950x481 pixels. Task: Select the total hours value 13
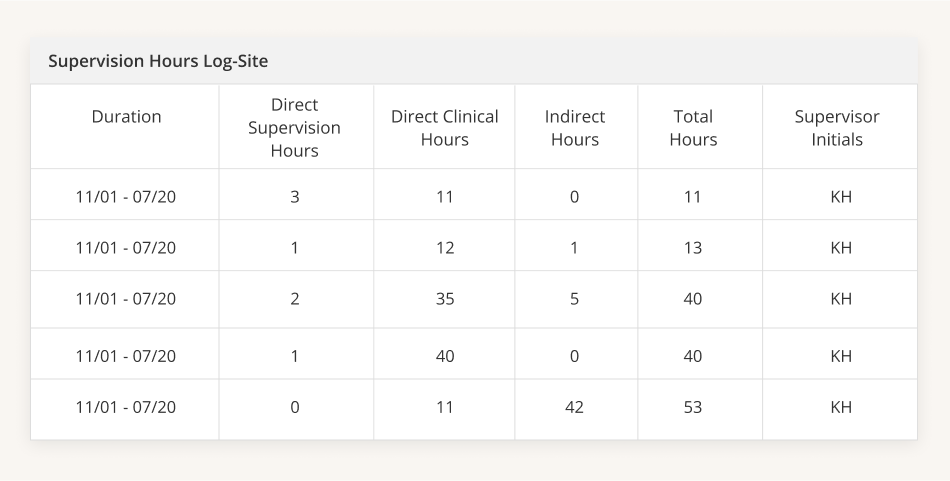pyautogui.click(x=693, y=248)
